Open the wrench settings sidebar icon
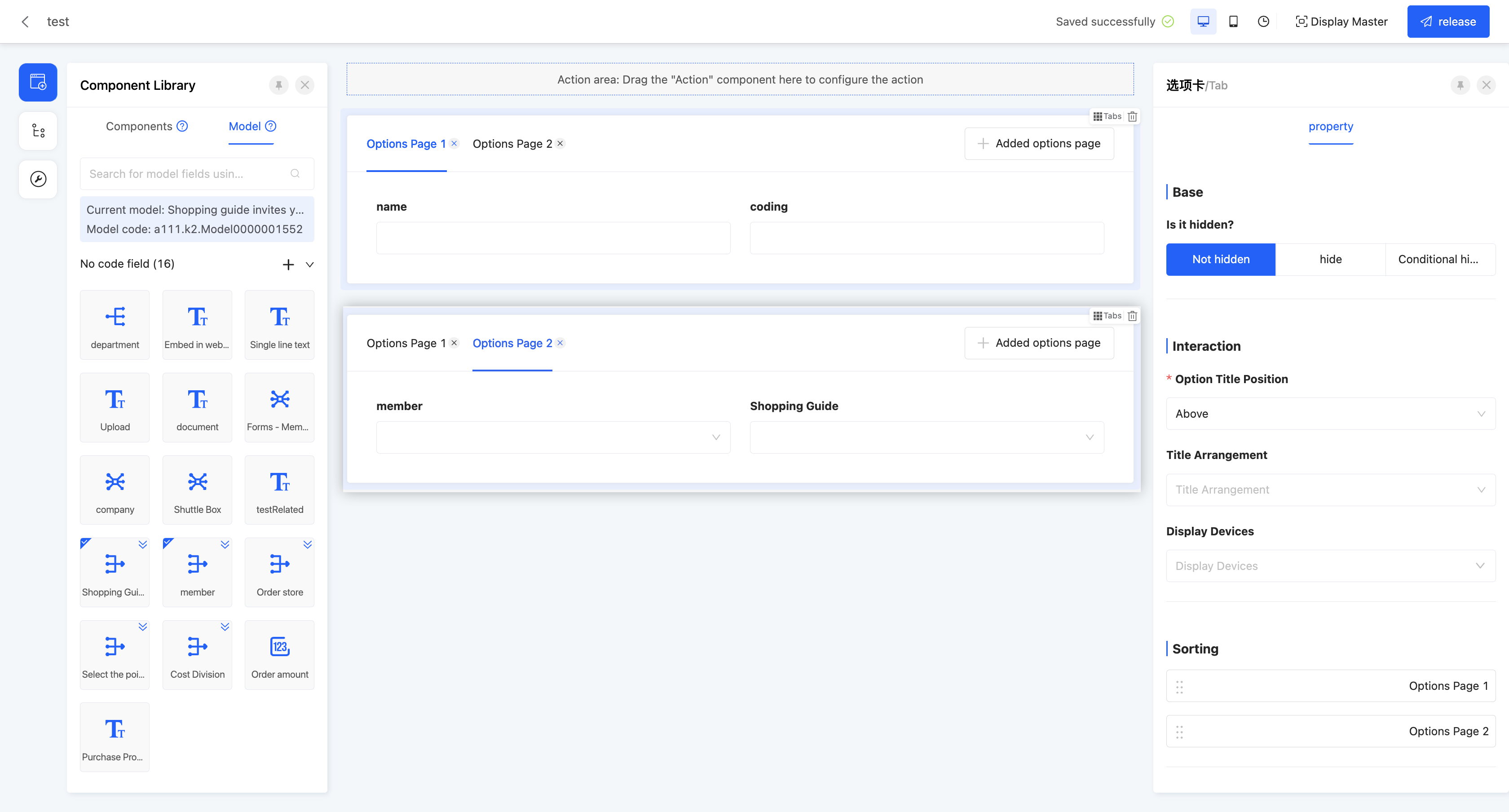The width and height of the screenshot is (1509, 812). click(38, 179)
